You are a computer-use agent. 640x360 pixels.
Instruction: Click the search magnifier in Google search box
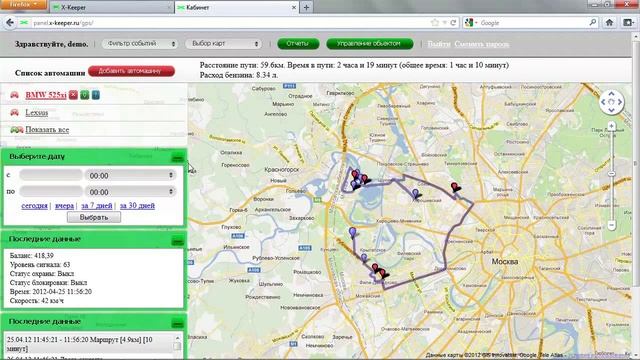[x=593, y=23]
